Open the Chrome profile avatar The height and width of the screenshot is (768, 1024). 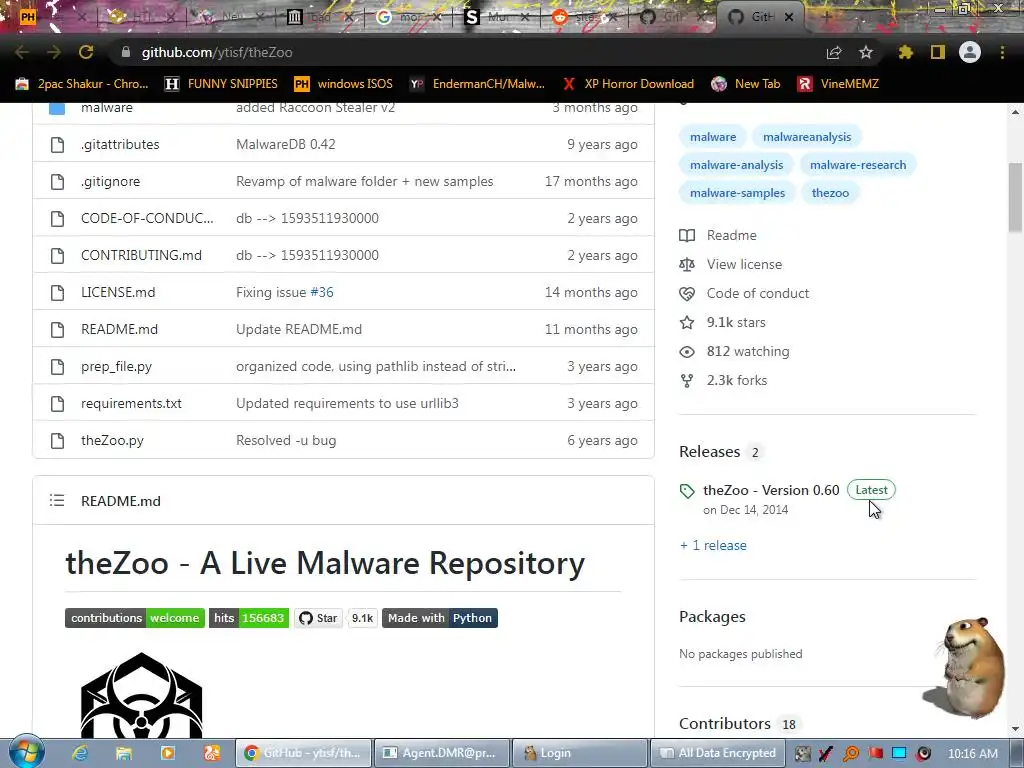coord(970,52)
